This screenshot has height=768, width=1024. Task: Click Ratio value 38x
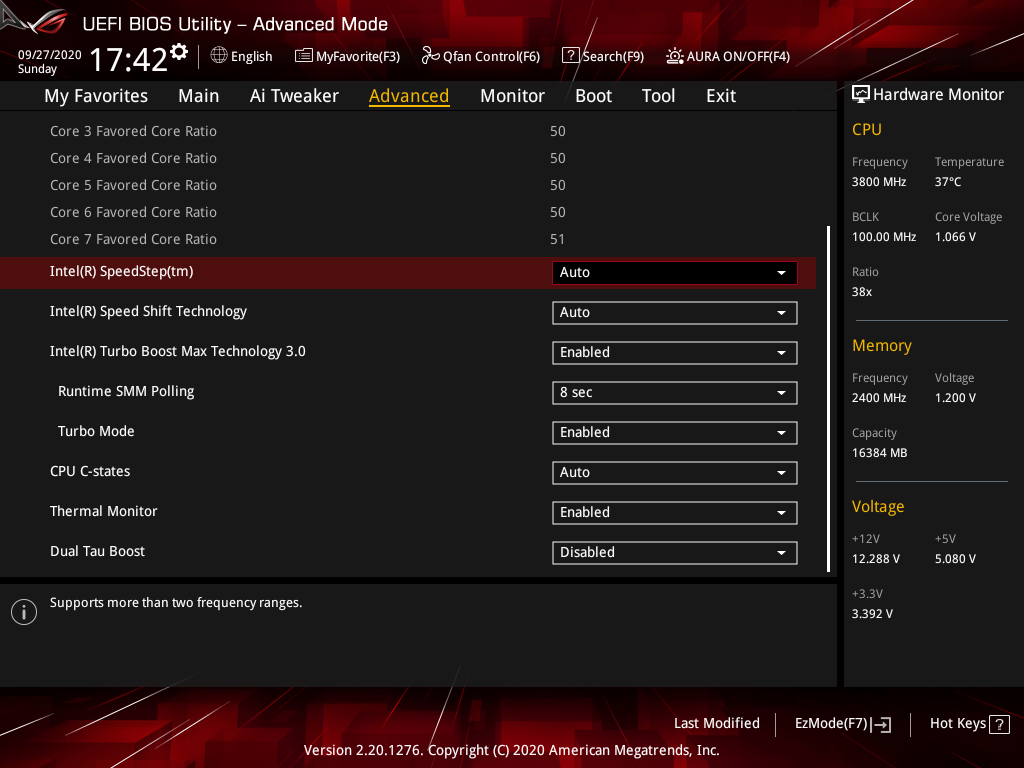(862, 292)
